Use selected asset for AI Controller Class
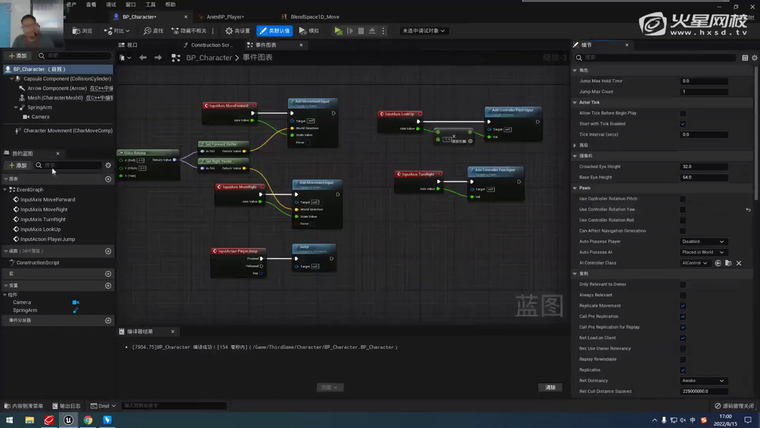Image resolution: width=760 pixels, height=428 pixels. pyautogui.click(x=718, y=263)
